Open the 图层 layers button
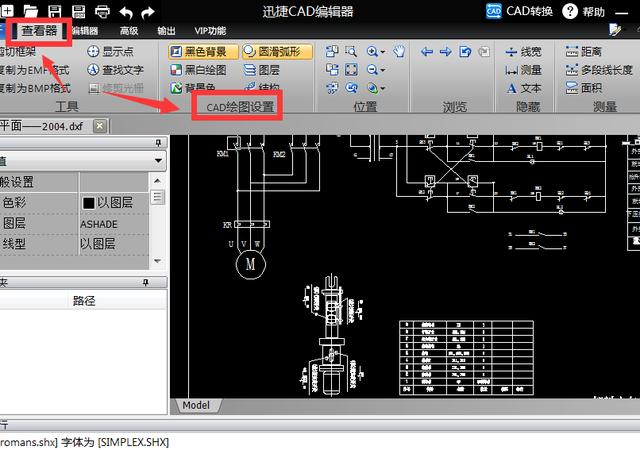The height and width of the screenshot is (450, 640). 261,70
